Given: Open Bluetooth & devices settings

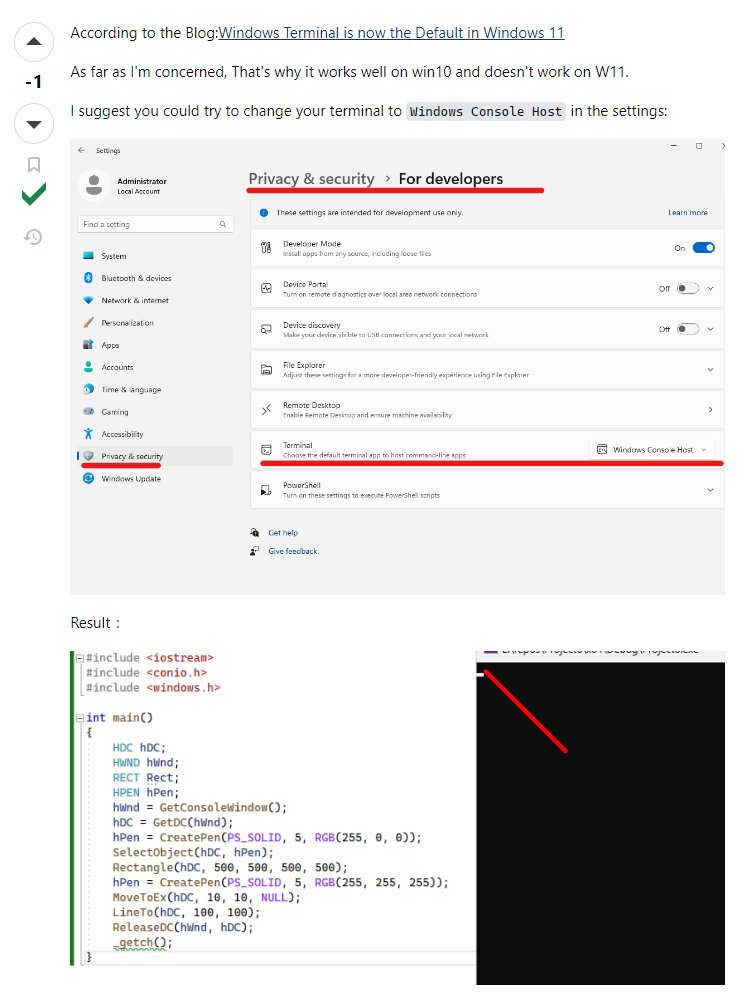Looking at the screenshot, I should (136, 278).
